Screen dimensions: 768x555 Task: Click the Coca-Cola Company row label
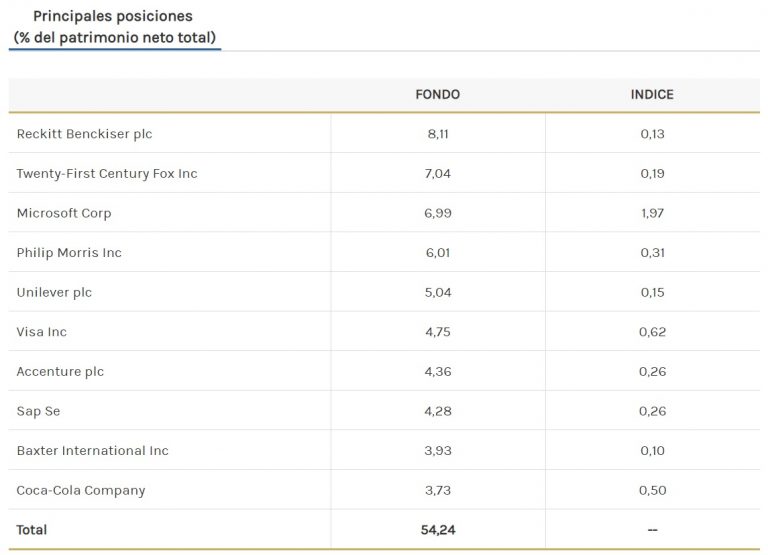[x=81, y=490]
